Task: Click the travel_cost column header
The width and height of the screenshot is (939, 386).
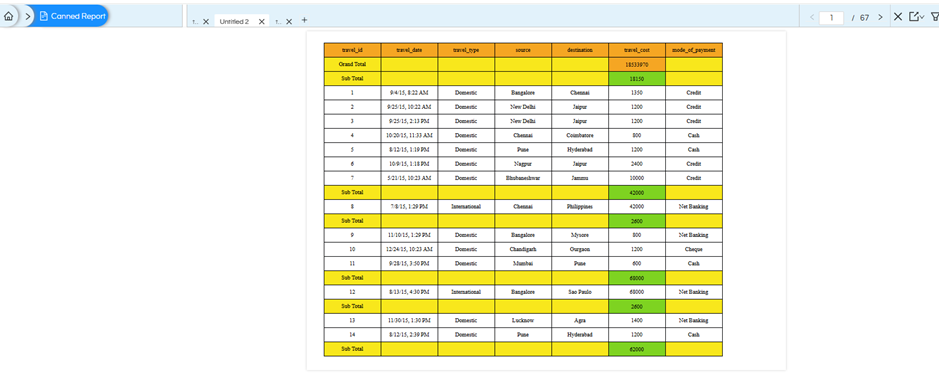Action: (637, 50)
